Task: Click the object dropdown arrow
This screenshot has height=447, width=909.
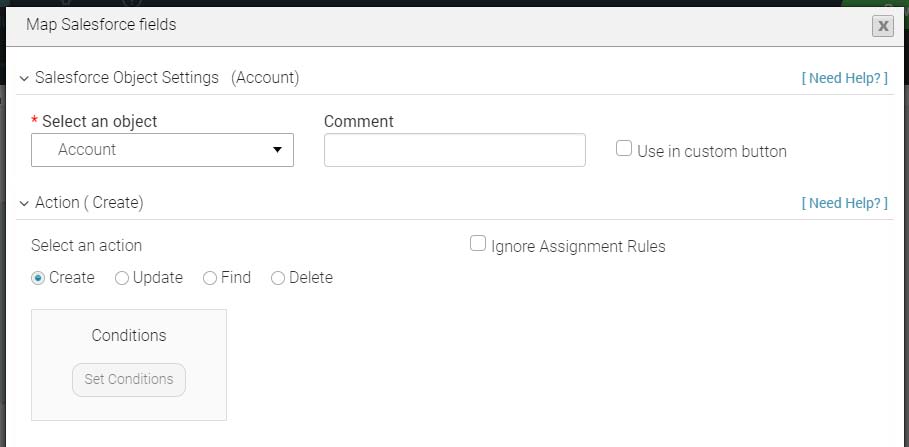Action: click(277, 150)
